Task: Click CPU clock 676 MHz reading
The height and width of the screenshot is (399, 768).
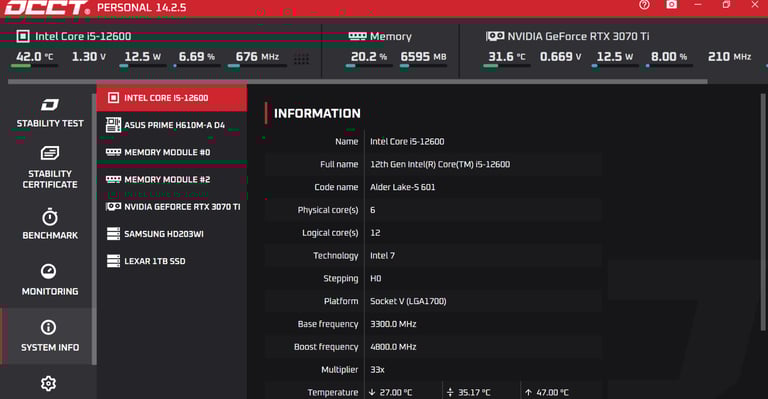Action: pyautogui.click(x=257, y=57)
